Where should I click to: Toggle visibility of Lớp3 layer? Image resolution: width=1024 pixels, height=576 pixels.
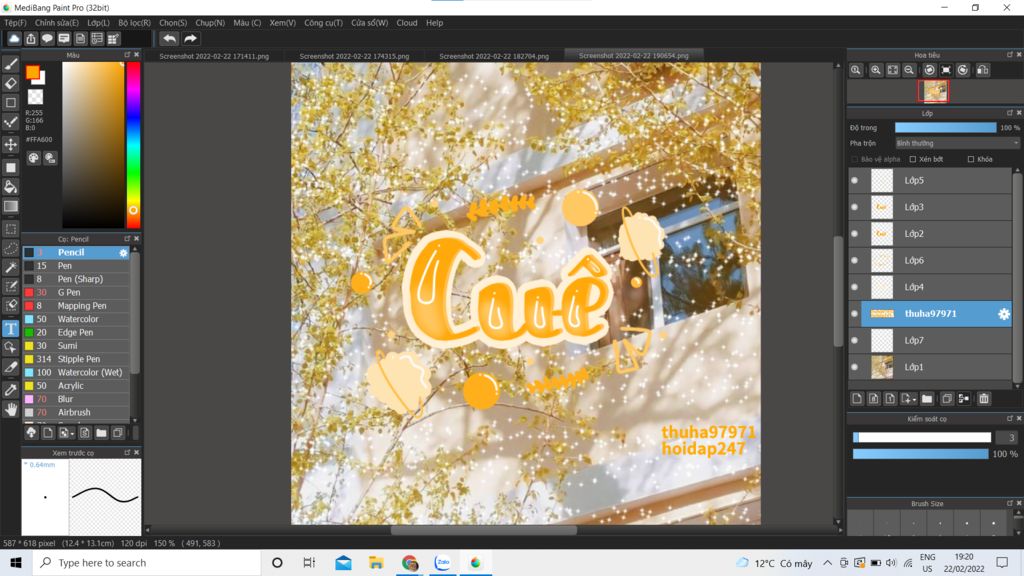click(x=854, y=207)
